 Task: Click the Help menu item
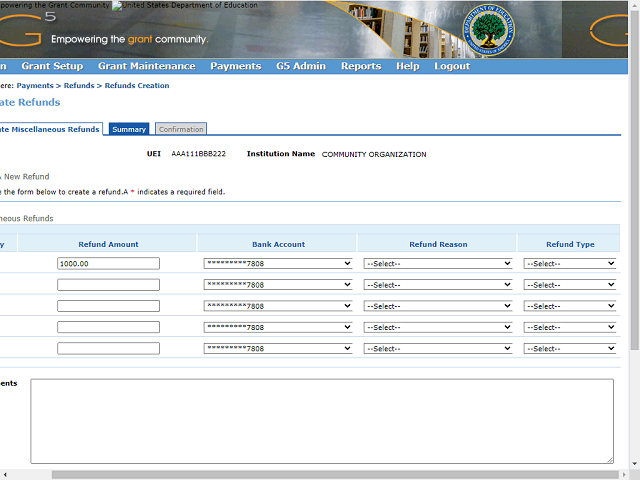407,66
